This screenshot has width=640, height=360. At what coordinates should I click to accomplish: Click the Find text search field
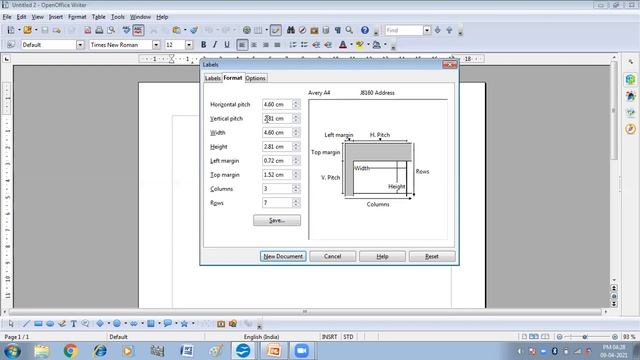click(404, 30)
